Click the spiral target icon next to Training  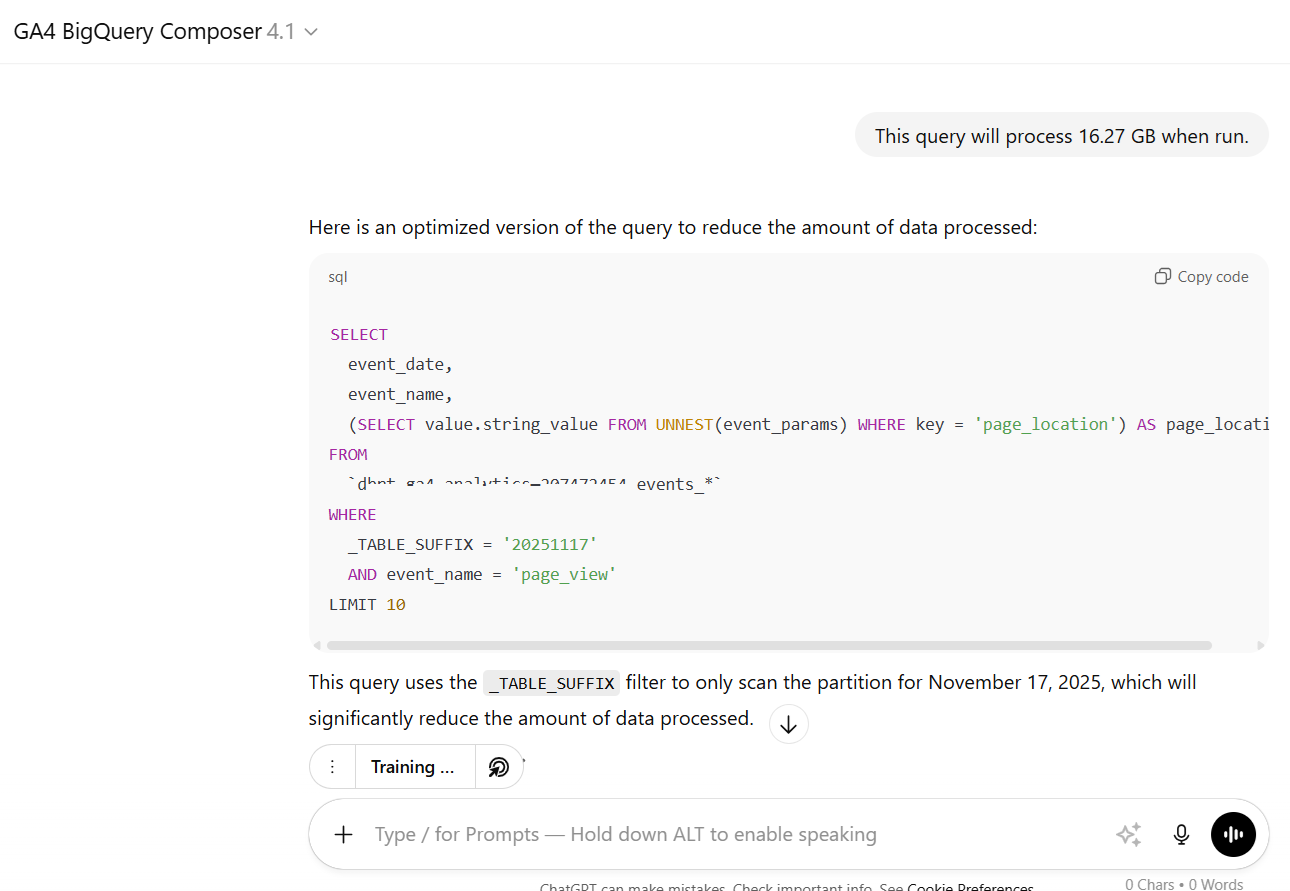click(x=499, y=767)
